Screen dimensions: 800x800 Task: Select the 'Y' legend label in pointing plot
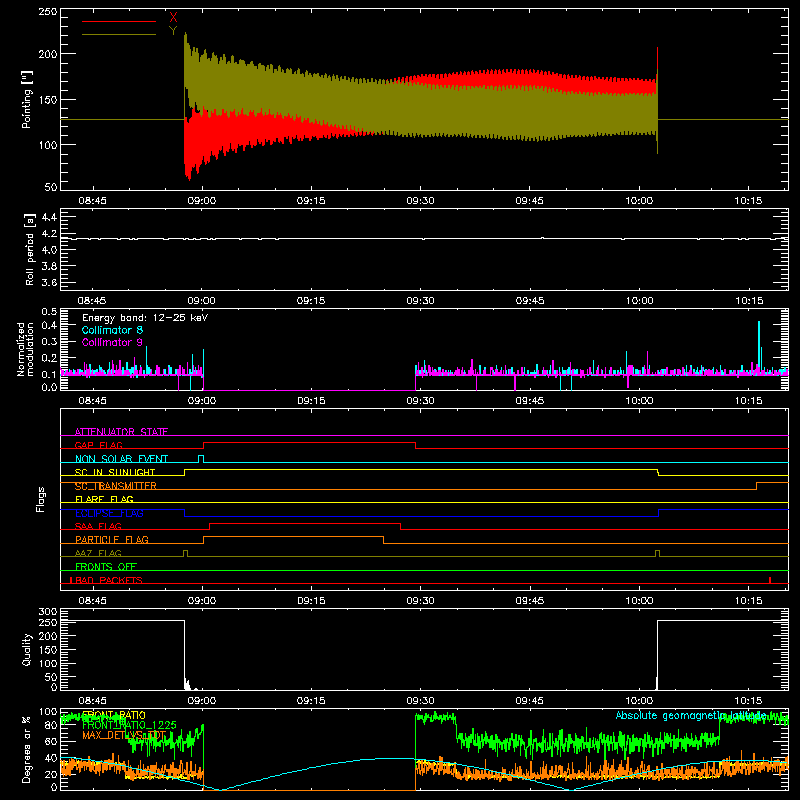coord(173,31)
